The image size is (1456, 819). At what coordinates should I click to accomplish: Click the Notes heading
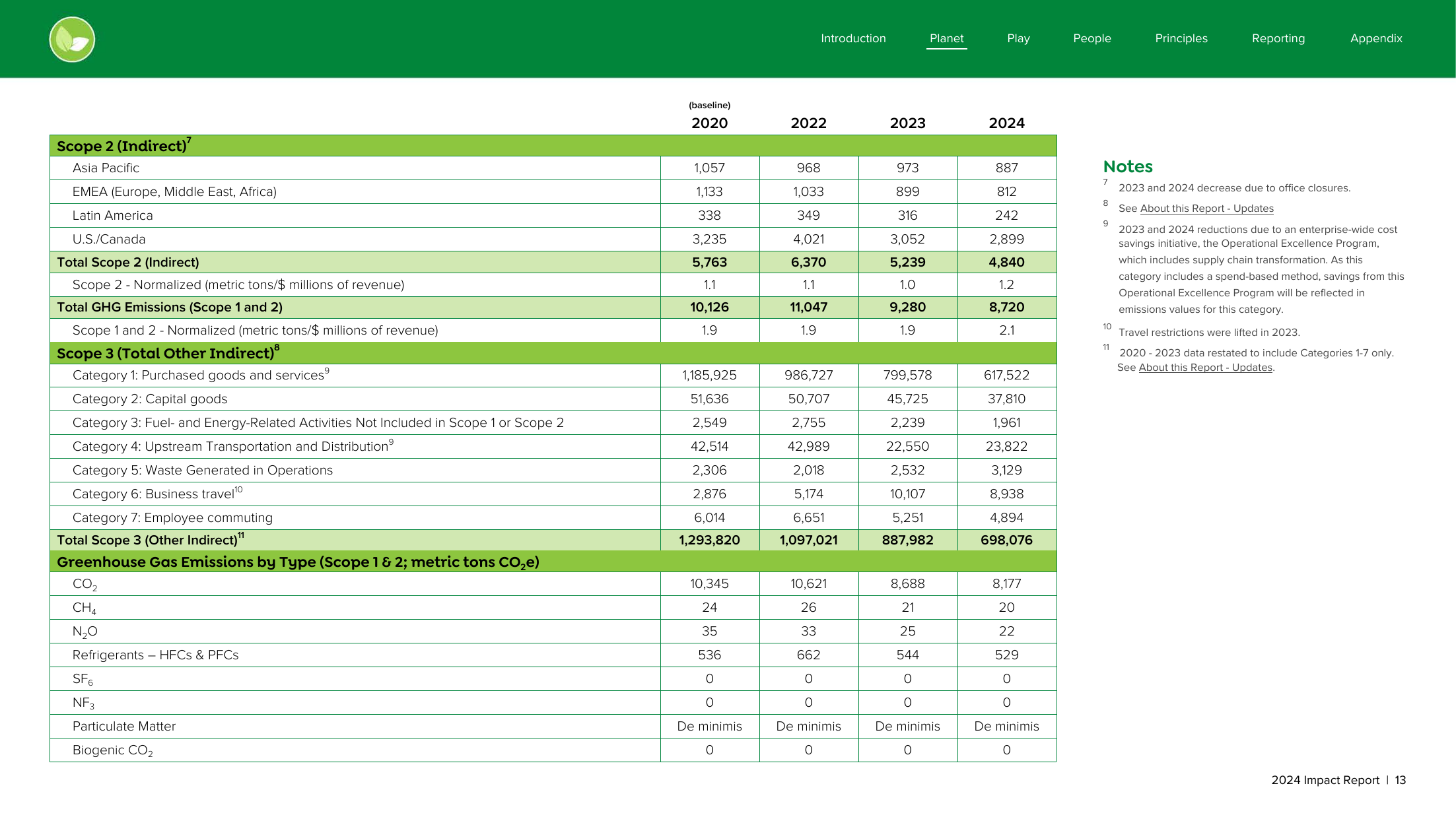tap(1127, 166)
